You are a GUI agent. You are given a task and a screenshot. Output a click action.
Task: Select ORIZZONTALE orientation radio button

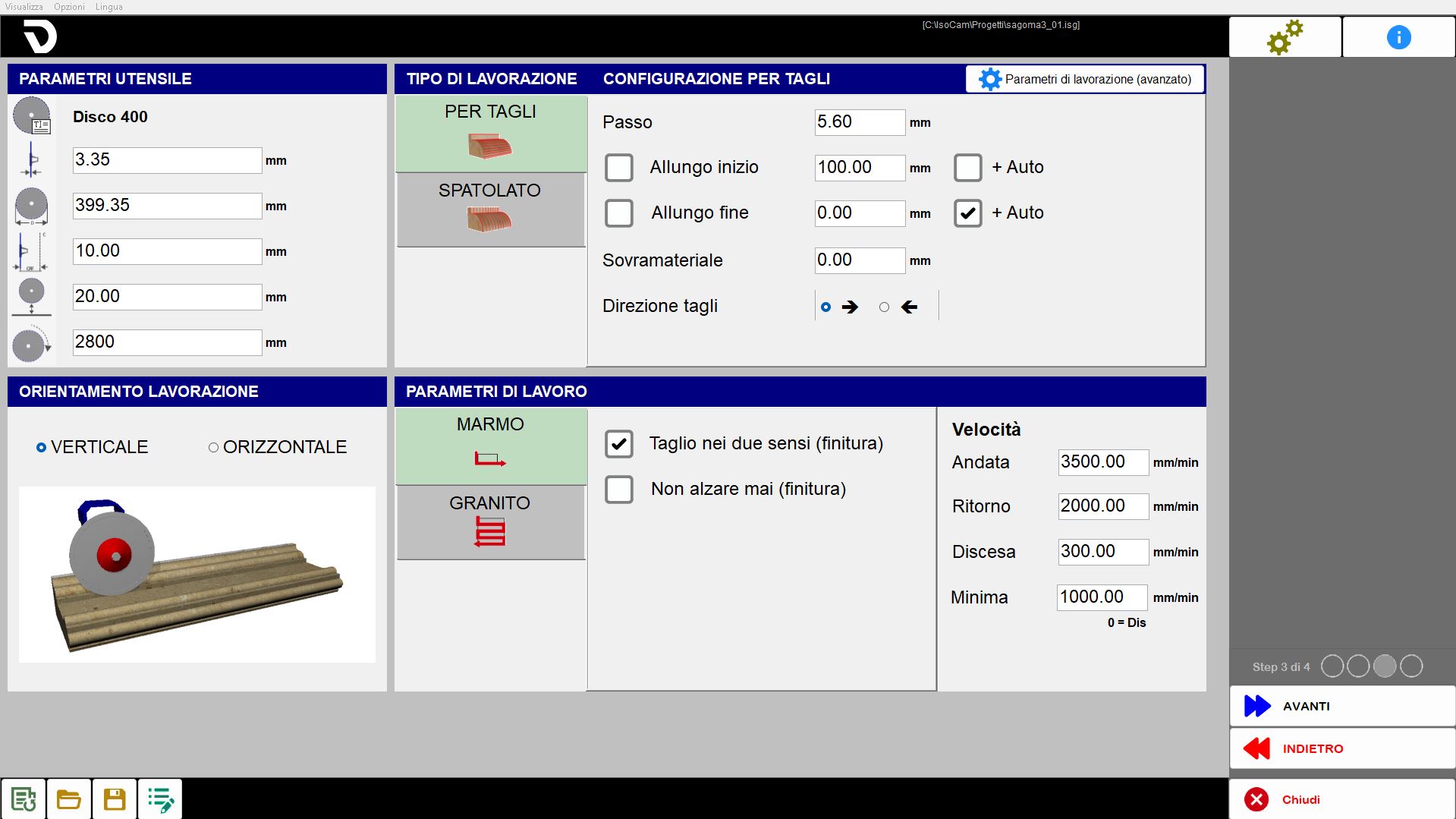click(213, 448)
